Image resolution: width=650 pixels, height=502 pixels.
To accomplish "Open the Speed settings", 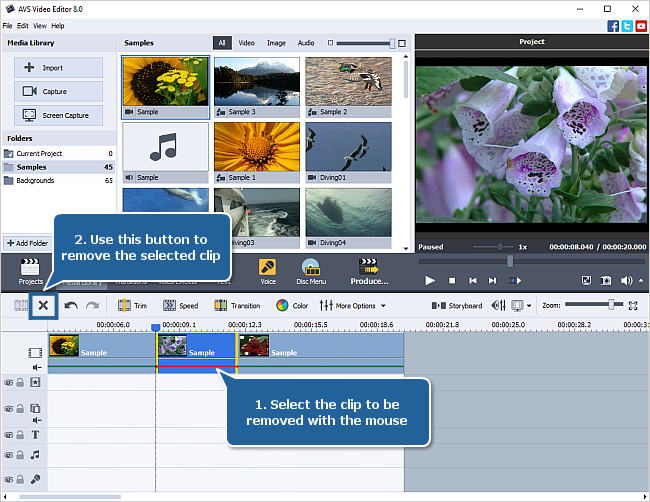I will pos(180,305).
